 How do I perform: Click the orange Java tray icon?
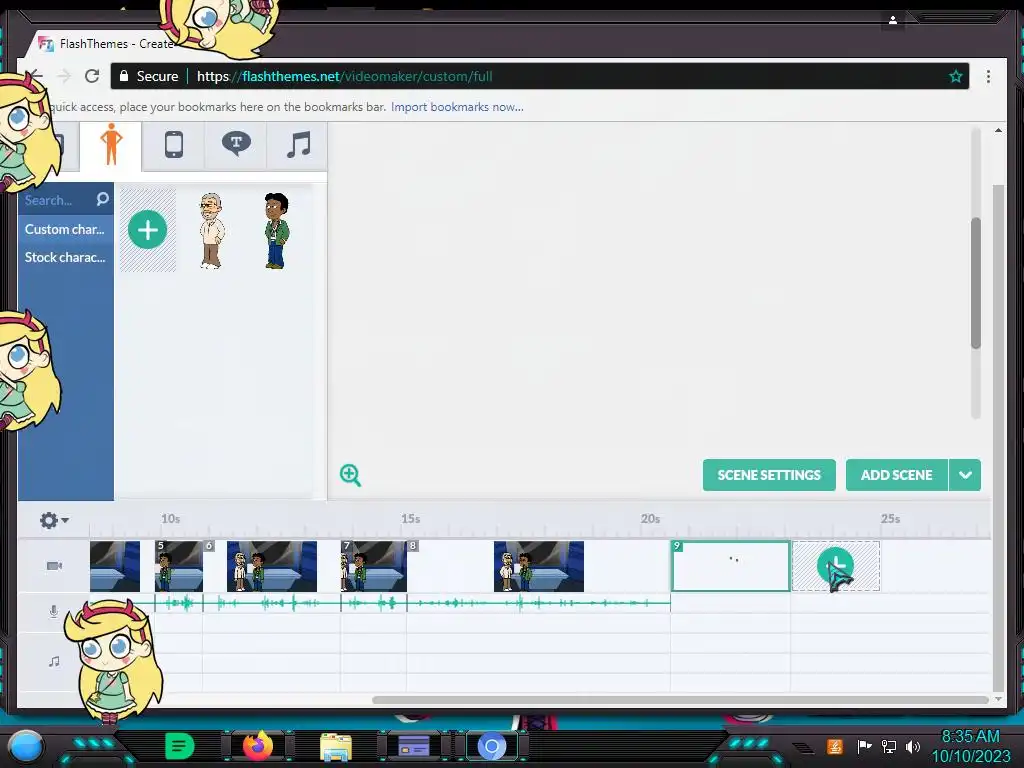(x=834, y=746)
